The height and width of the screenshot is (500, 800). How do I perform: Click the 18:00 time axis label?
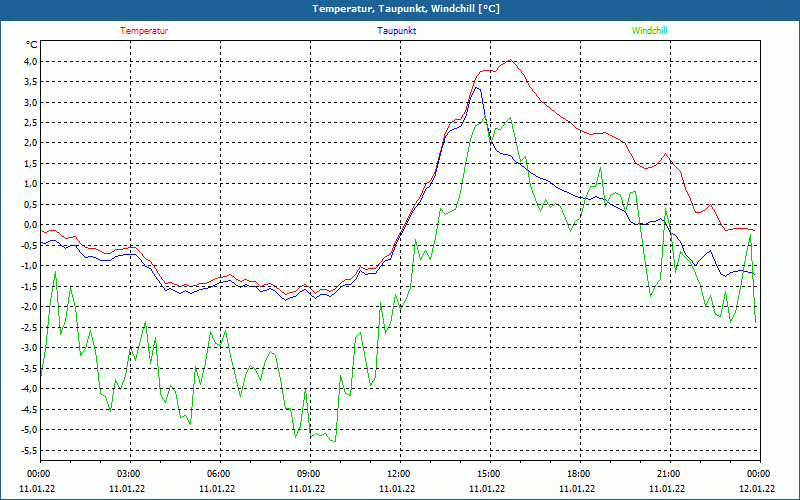click(x=578, y=474)
